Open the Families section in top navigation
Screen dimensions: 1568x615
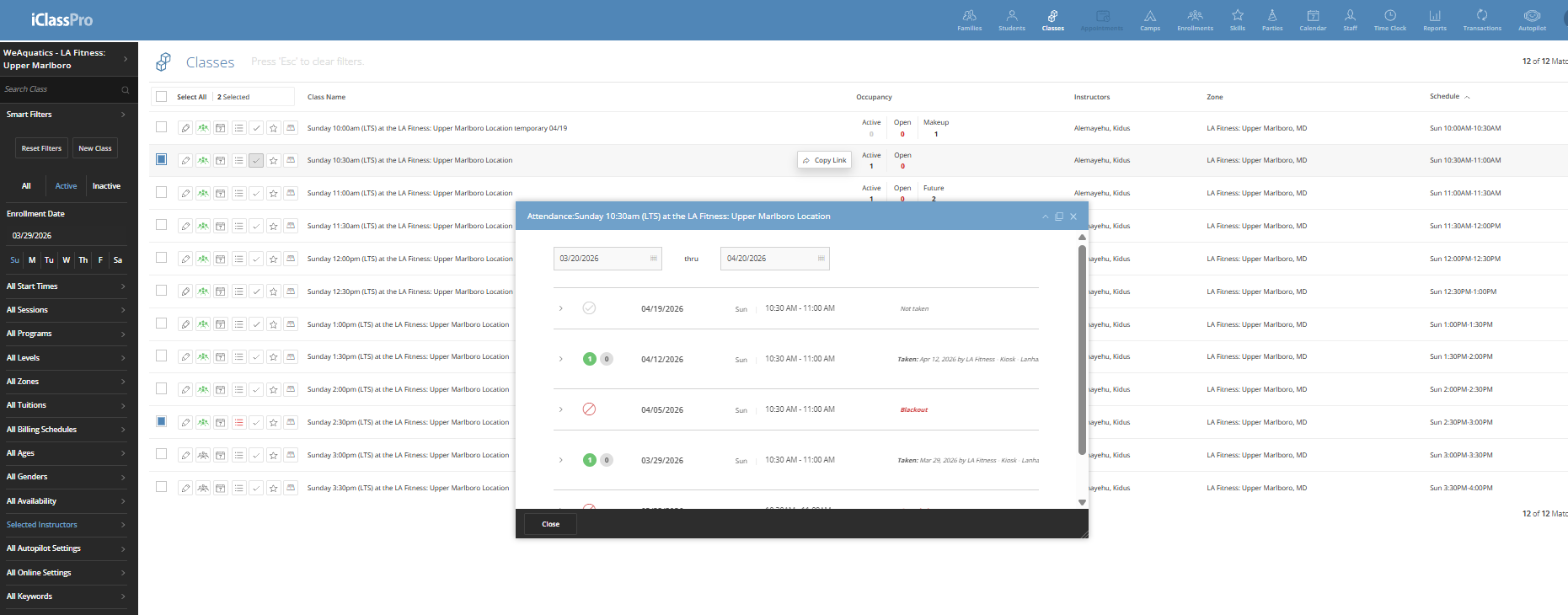[969, 20]
